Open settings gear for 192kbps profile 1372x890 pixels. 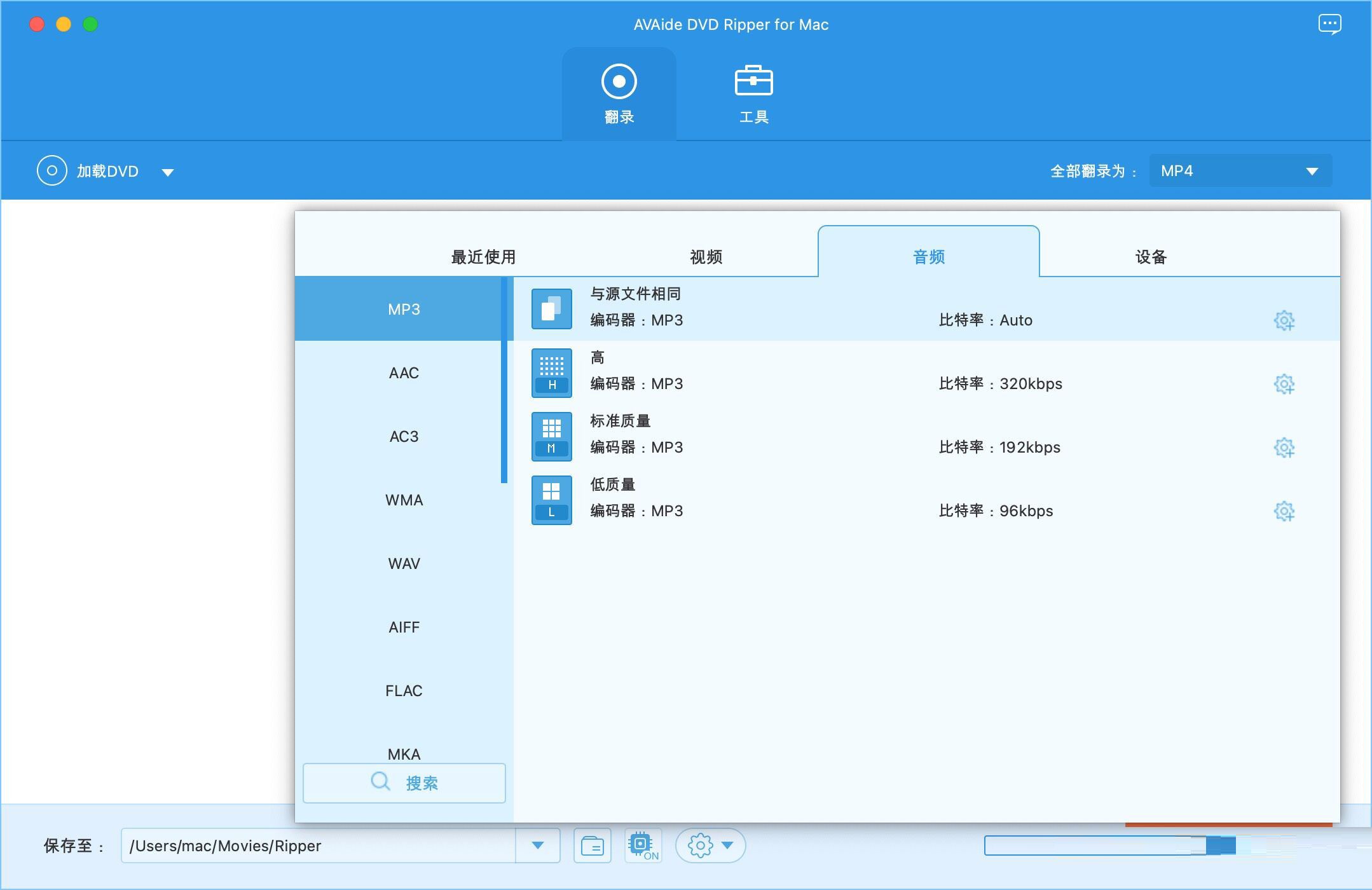[1284, 448]
